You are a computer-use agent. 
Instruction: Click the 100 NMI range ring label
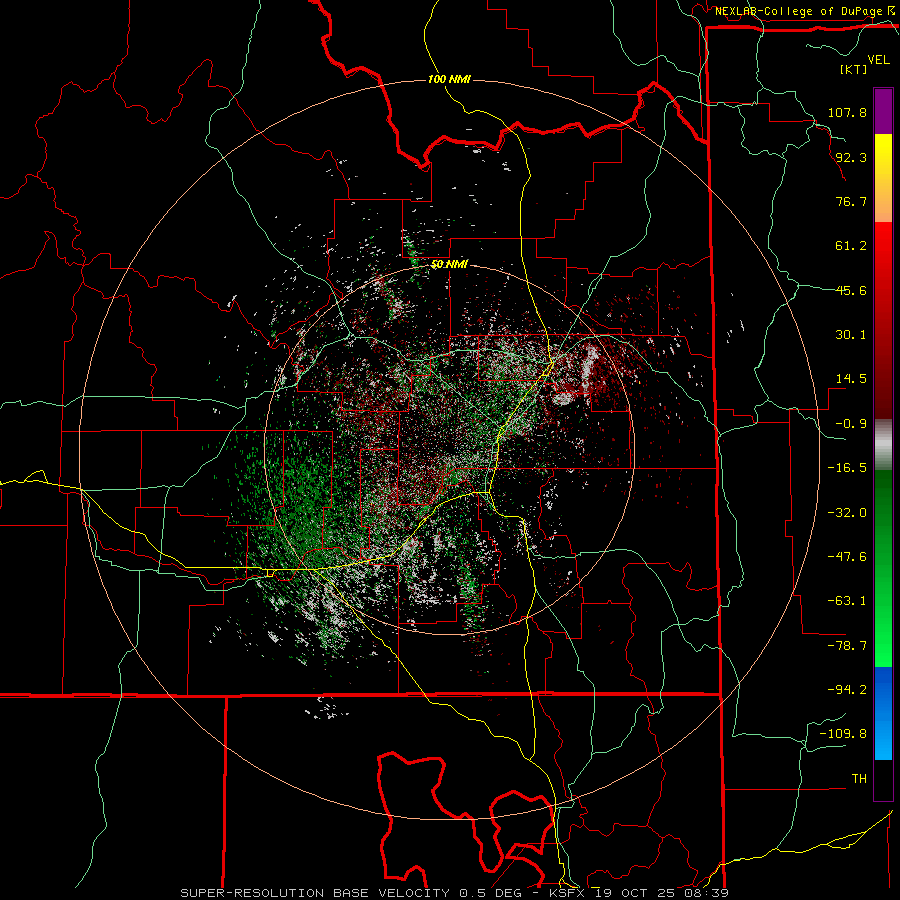pyautogui.click(x=449, y=79)
